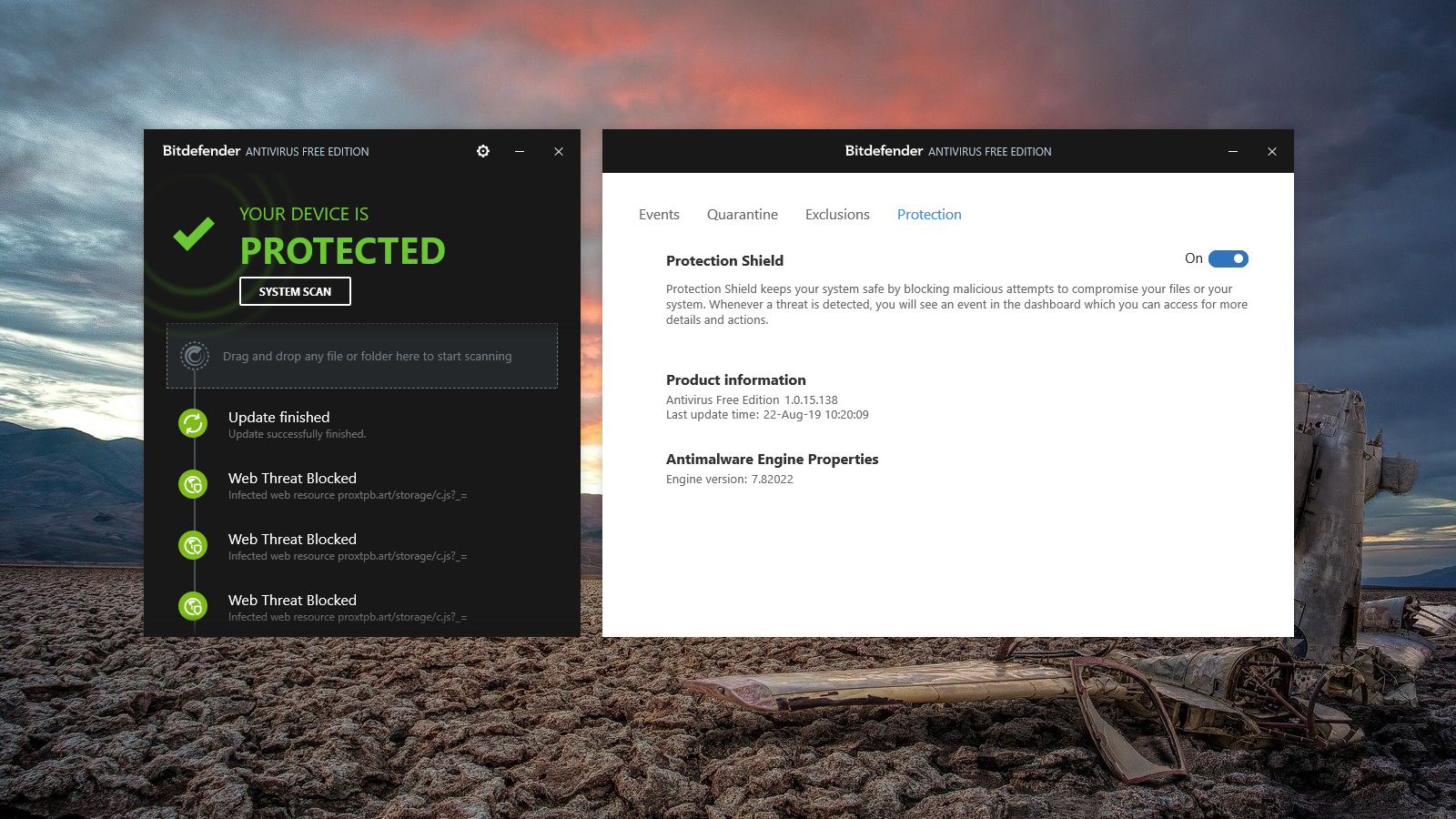Click the drag-and-drop scan circle icon
This screenshot has width=1456, height=819.
coord(195,356)
